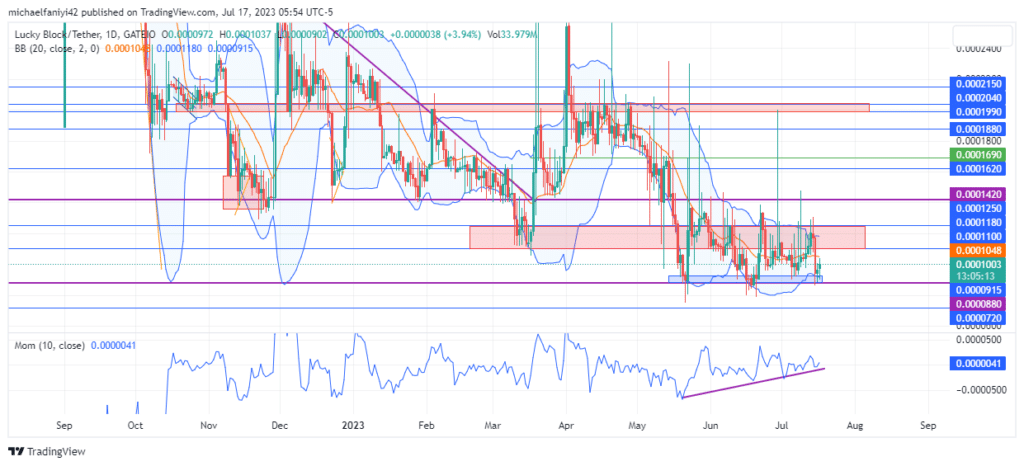Click the BB (20, close, 2, 0) indicator legend

(57, 48)
